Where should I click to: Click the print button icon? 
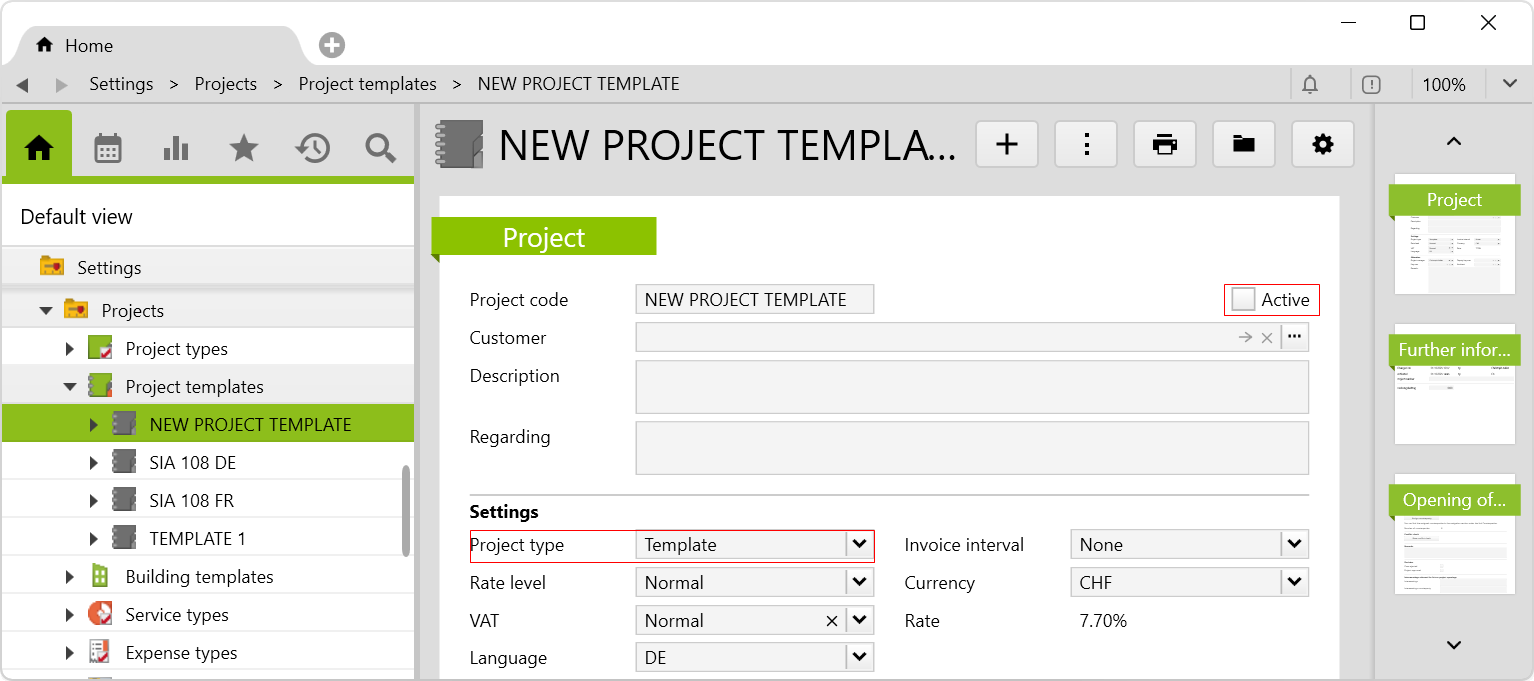[x=1165, y=145]
